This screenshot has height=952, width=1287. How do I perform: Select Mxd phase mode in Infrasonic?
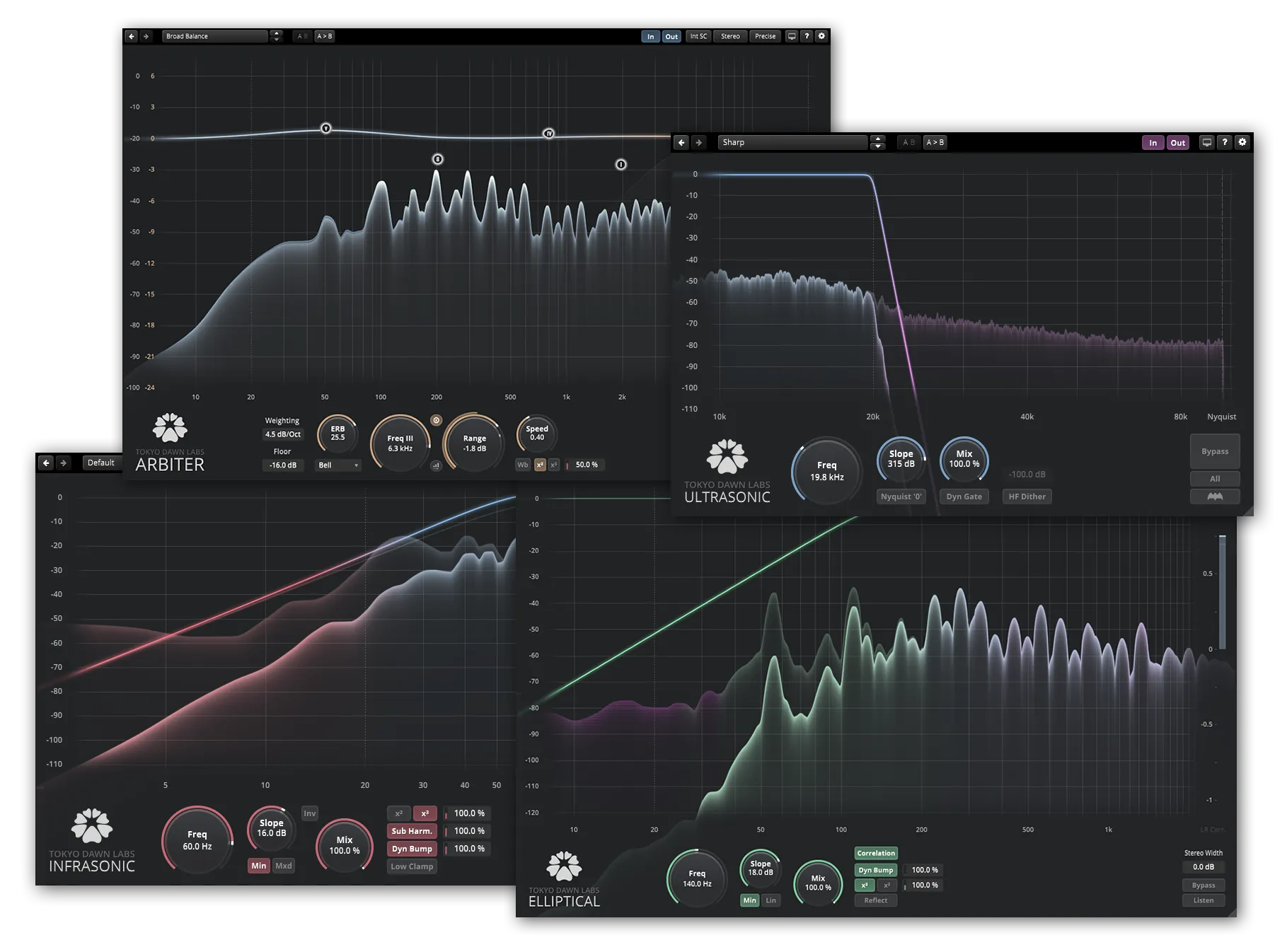tap(284, 866)
